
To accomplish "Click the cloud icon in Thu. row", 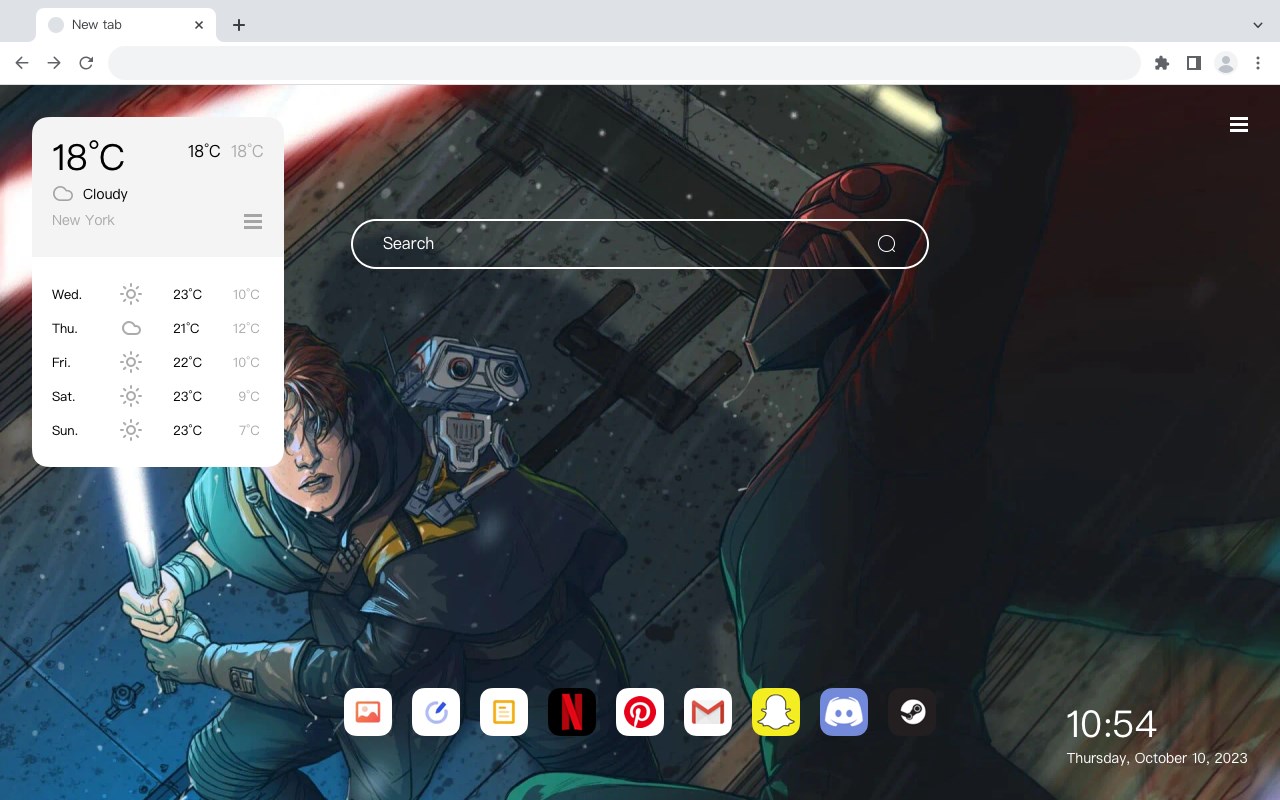I will click(131, 328).
